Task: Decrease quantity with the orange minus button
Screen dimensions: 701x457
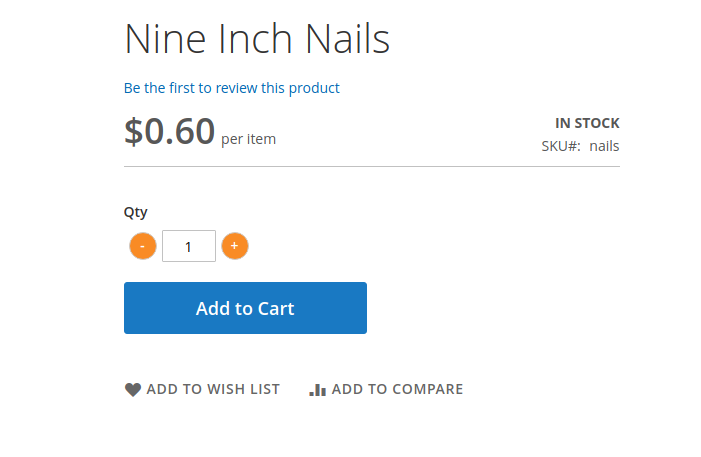Action: [143, 246]
